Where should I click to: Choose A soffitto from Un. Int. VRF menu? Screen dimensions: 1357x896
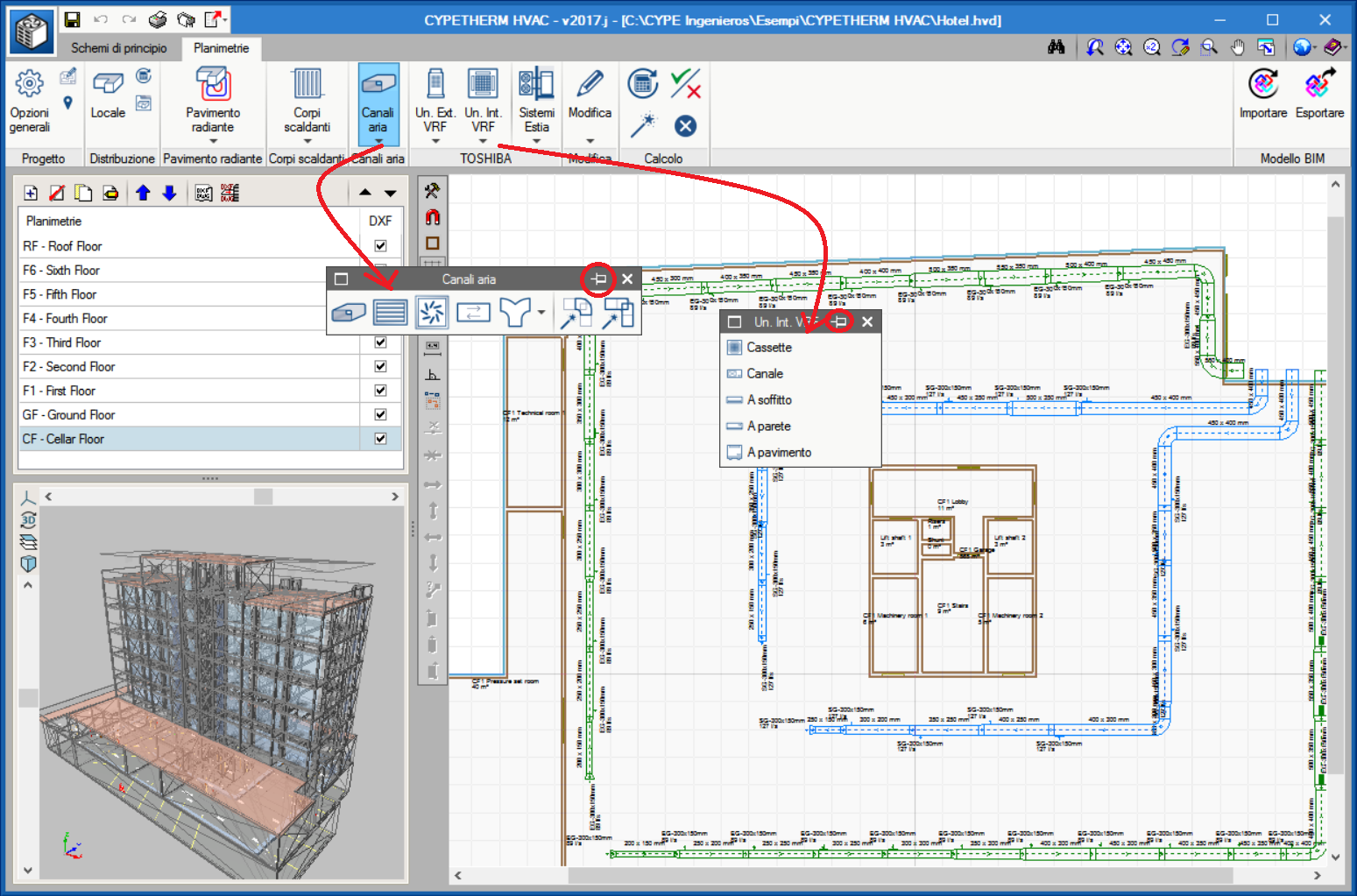(x=801, y=400)
